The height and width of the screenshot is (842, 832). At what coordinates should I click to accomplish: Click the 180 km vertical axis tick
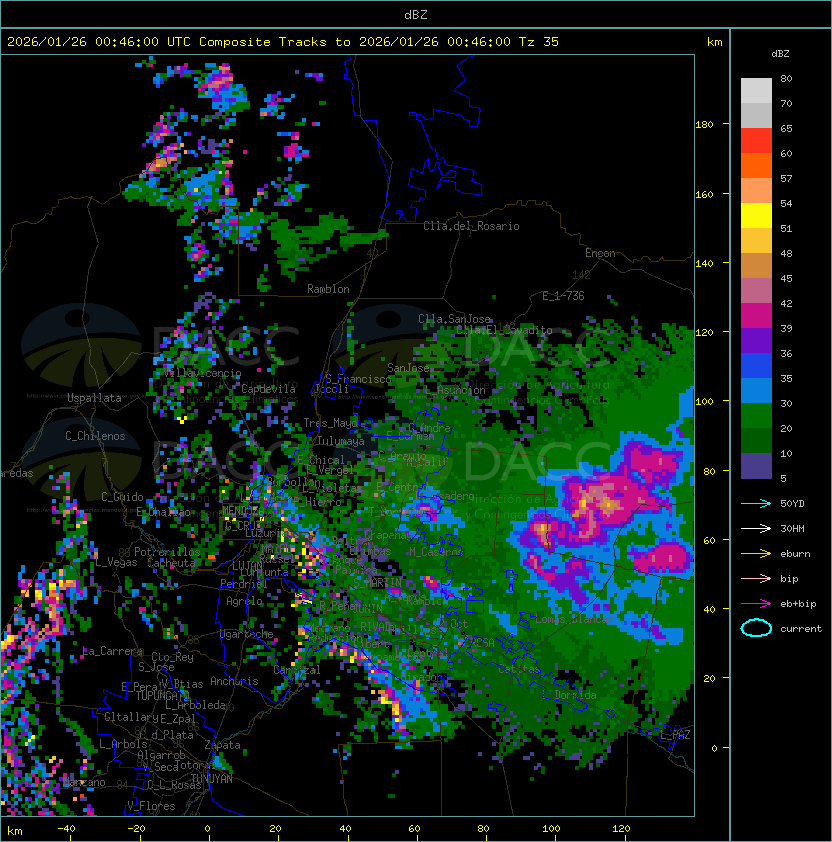704,125
